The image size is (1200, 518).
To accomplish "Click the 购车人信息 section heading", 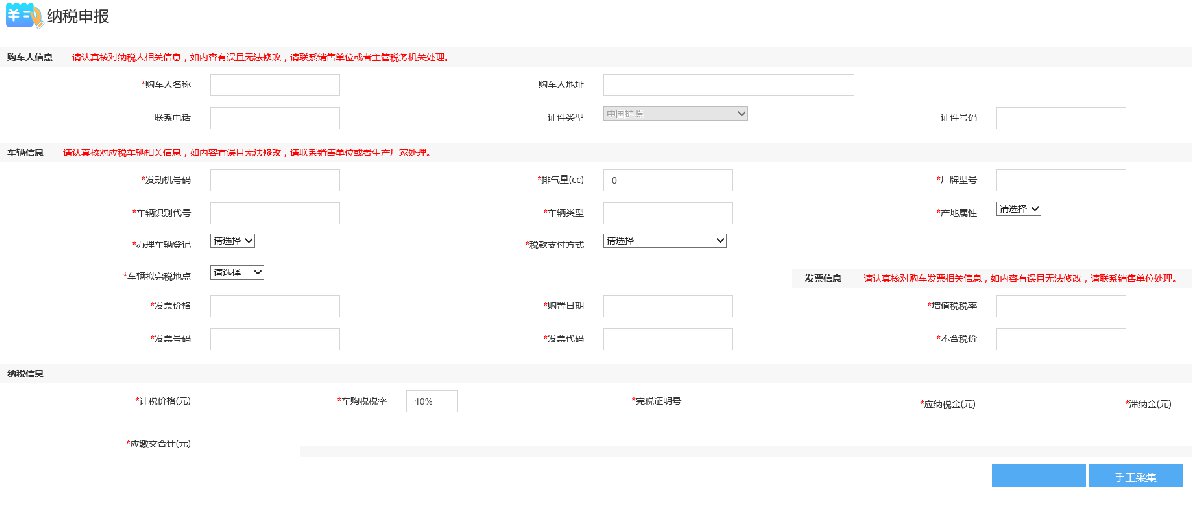I will coord(30,57).
